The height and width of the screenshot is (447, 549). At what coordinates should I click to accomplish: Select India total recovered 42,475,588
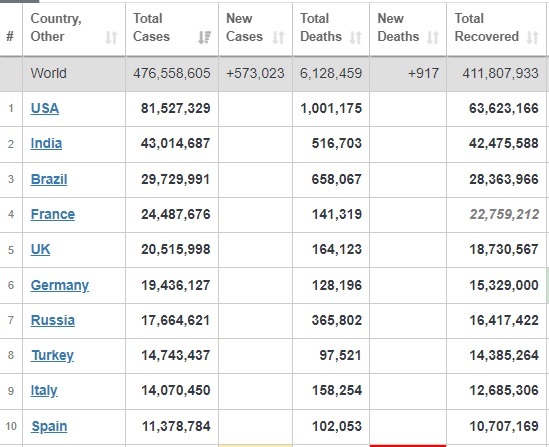pyautogui.click(x=504, y=144)
